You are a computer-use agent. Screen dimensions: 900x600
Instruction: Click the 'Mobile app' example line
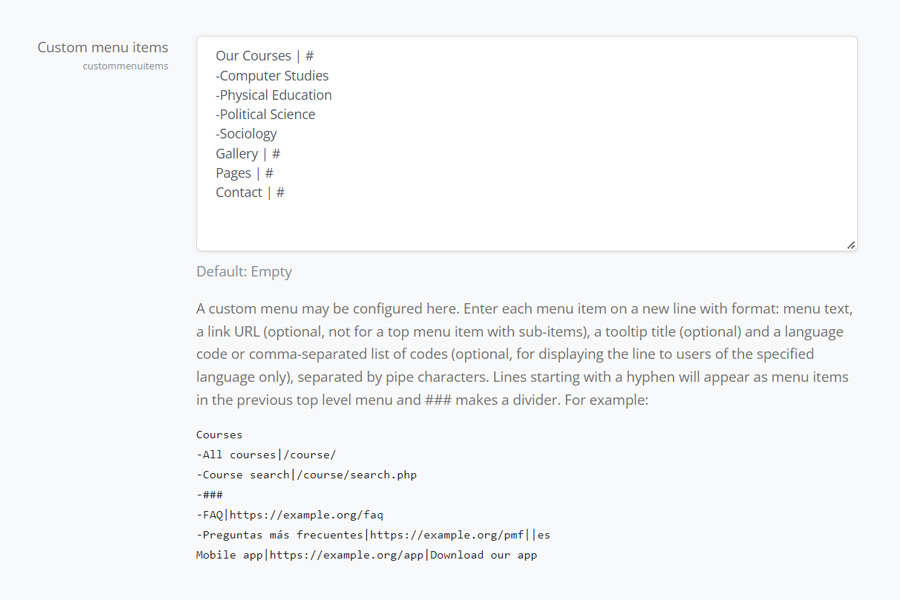tap(367, 555)
